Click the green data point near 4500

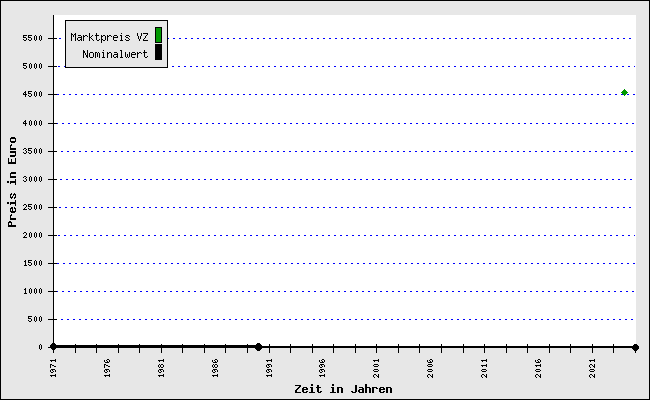[624, 92]
